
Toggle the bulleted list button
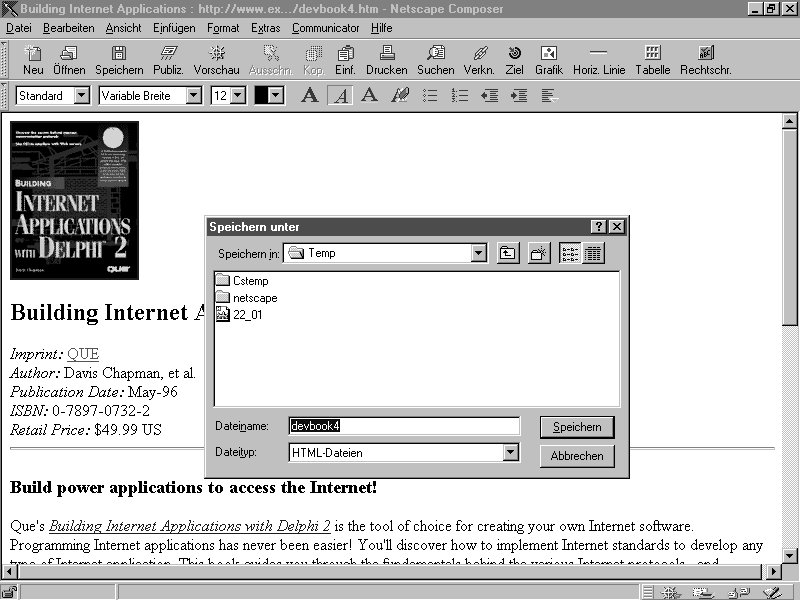click(x=431, y=96)
